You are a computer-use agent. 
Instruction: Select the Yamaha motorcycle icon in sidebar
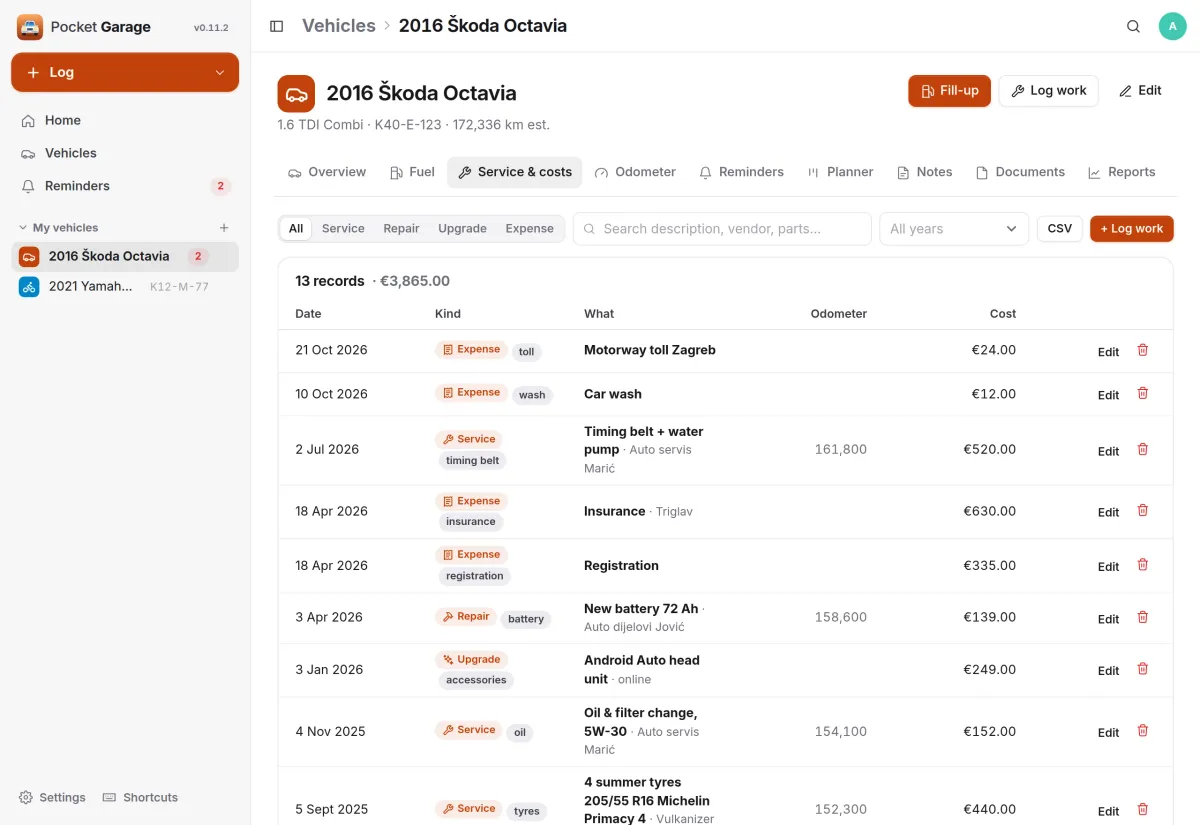tap(29, 287)
